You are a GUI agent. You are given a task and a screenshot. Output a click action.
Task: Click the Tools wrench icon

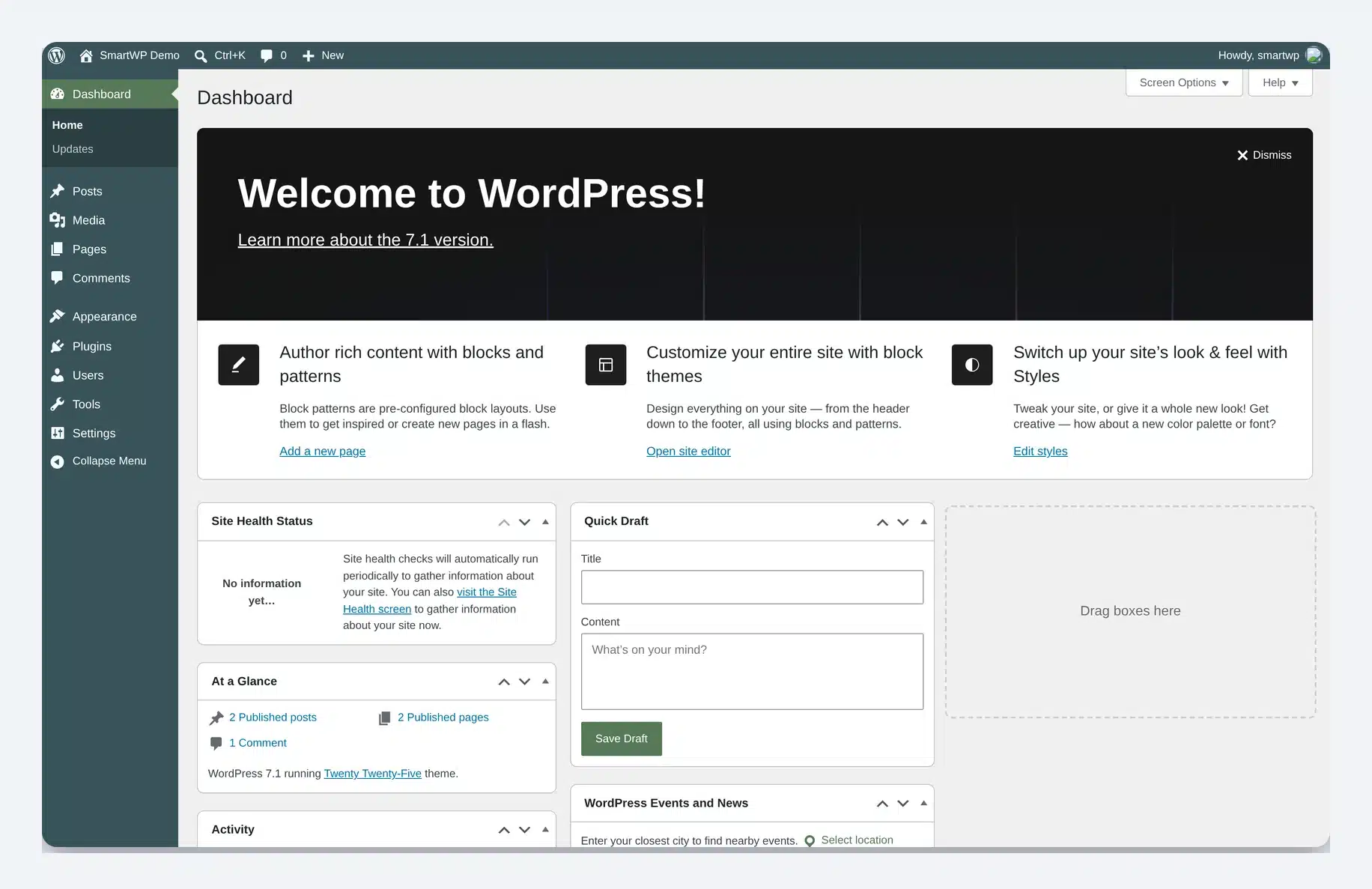[x=58, y=404]
